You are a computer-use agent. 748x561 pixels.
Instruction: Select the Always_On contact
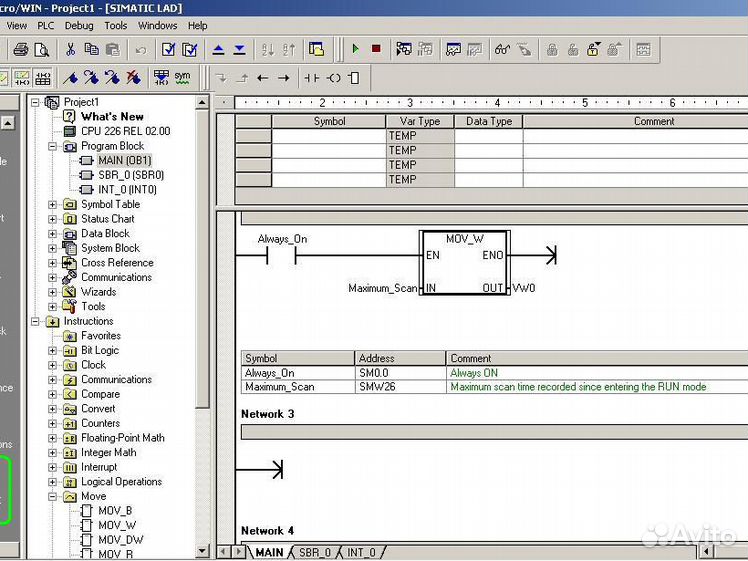pyautogui.click(x=281, y=256)
